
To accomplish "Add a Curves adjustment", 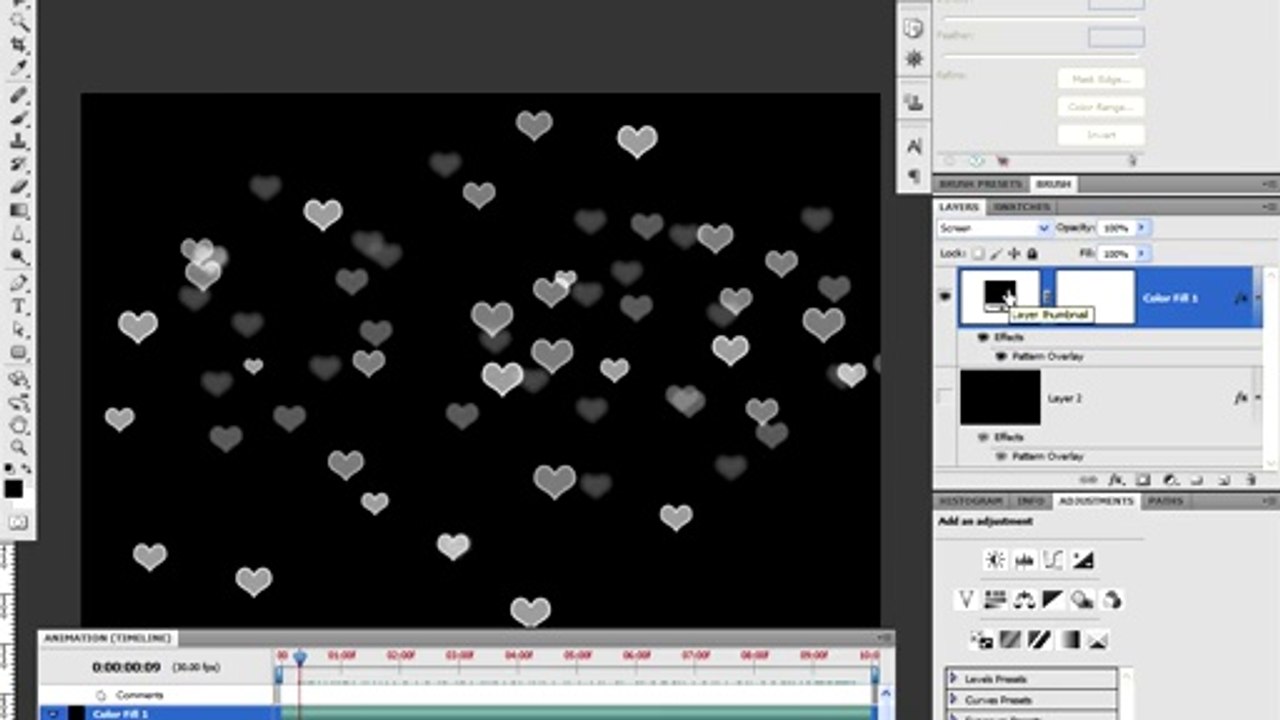I will point(1053,560).
